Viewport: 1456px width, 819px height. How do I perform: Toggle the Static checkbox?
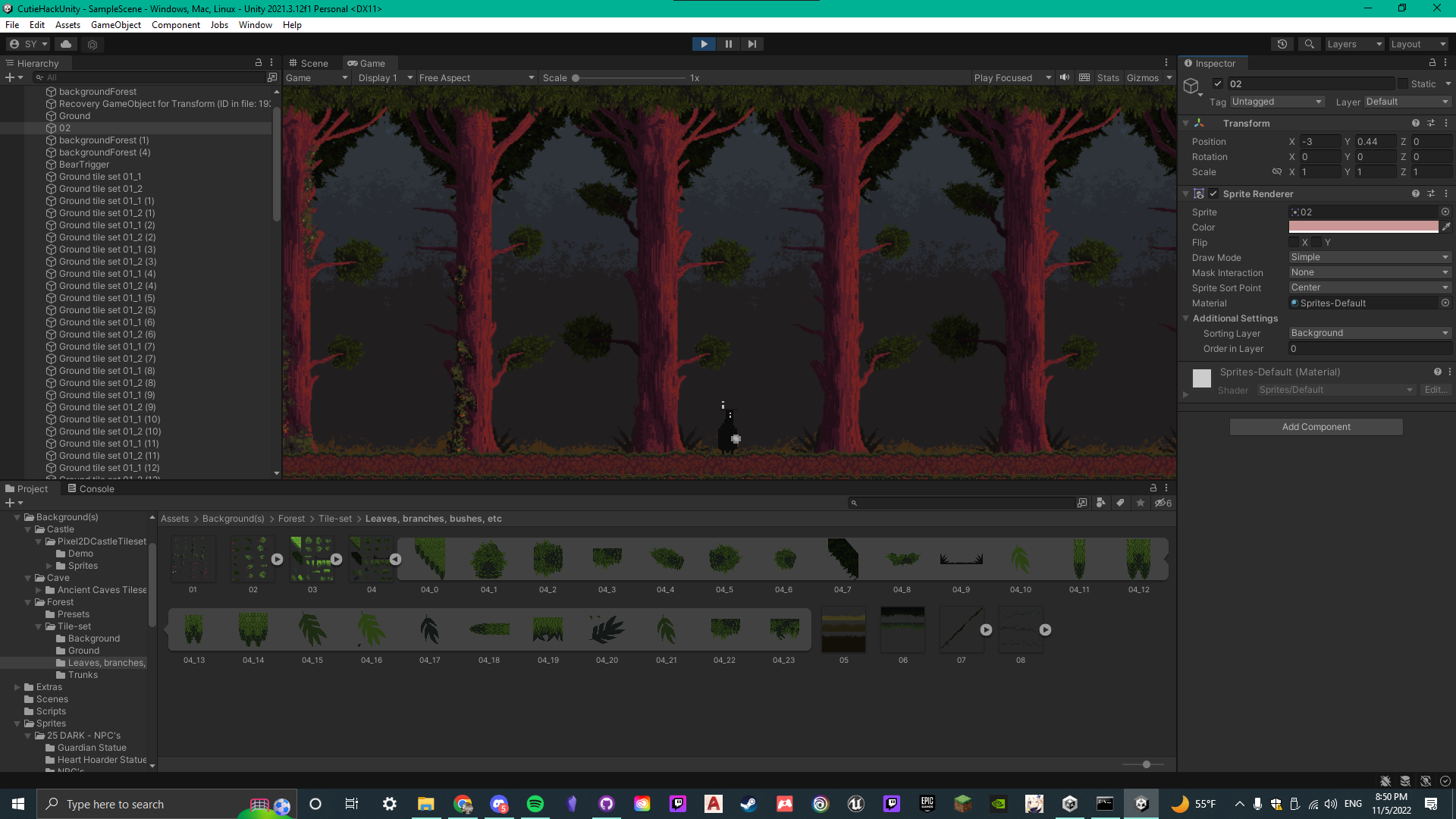1403,83
